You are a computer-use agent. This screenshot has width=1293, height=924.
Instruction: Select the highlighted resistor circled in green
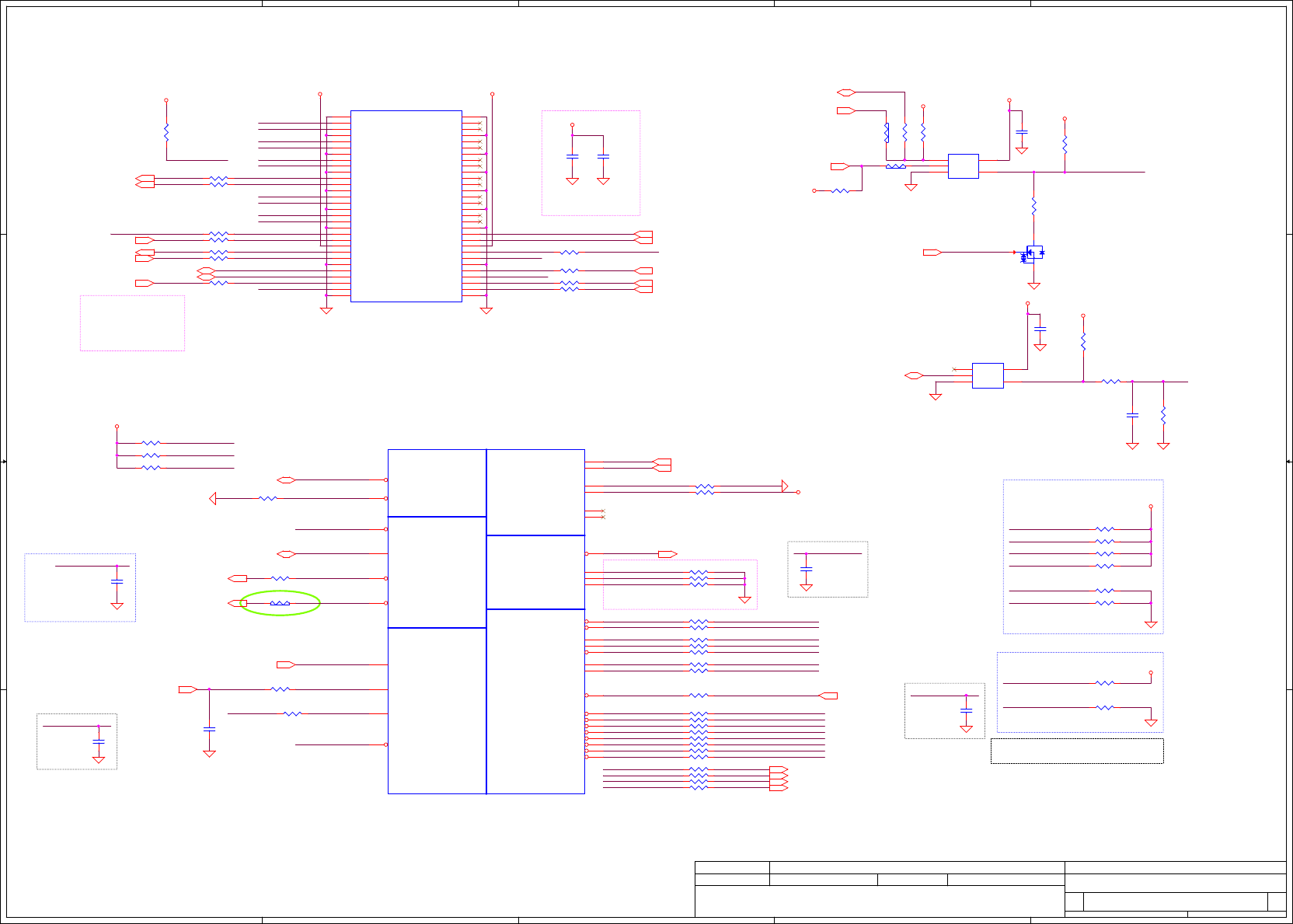click(x=280, y=603)
